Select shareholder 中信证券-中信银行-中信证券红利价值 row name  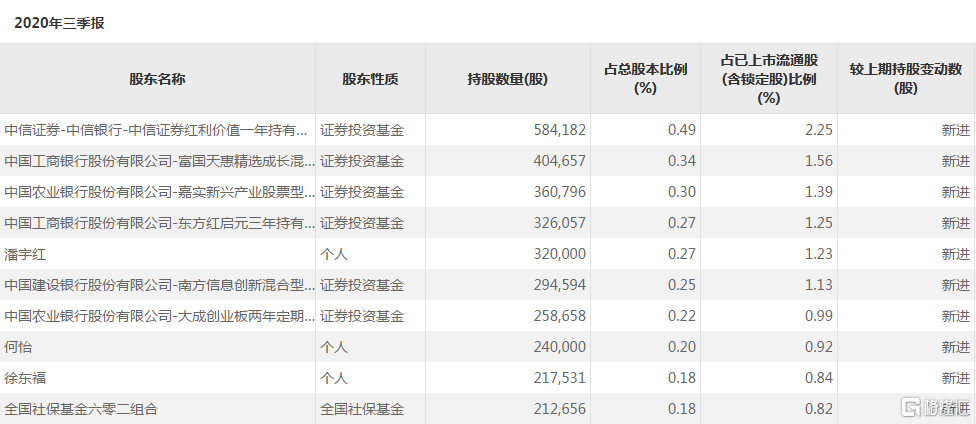(156, 130)
